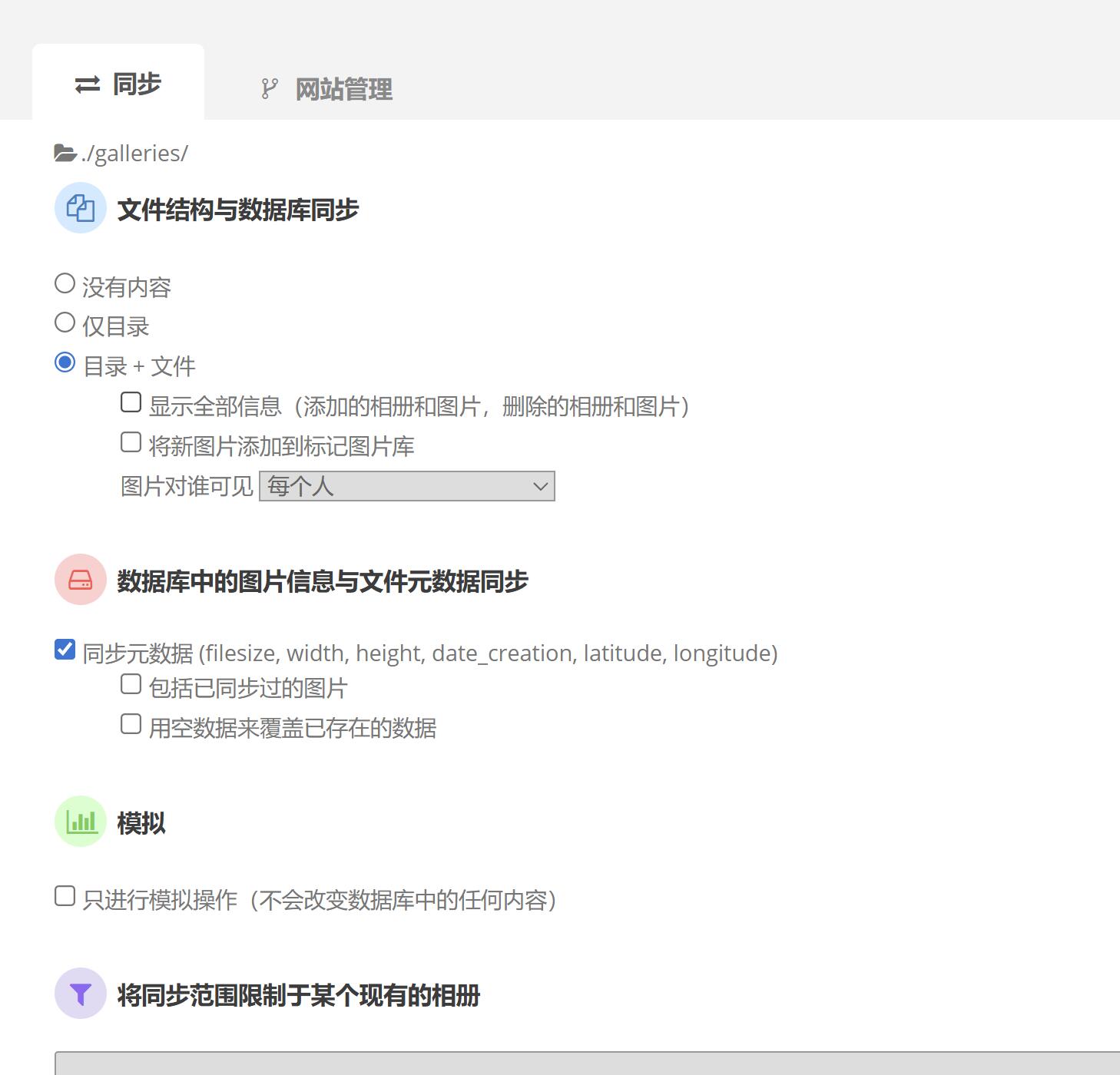The width and height of the screenshot is (1120, 1075).
Task: Click the purple filter funnel icon
Action: 81,994
